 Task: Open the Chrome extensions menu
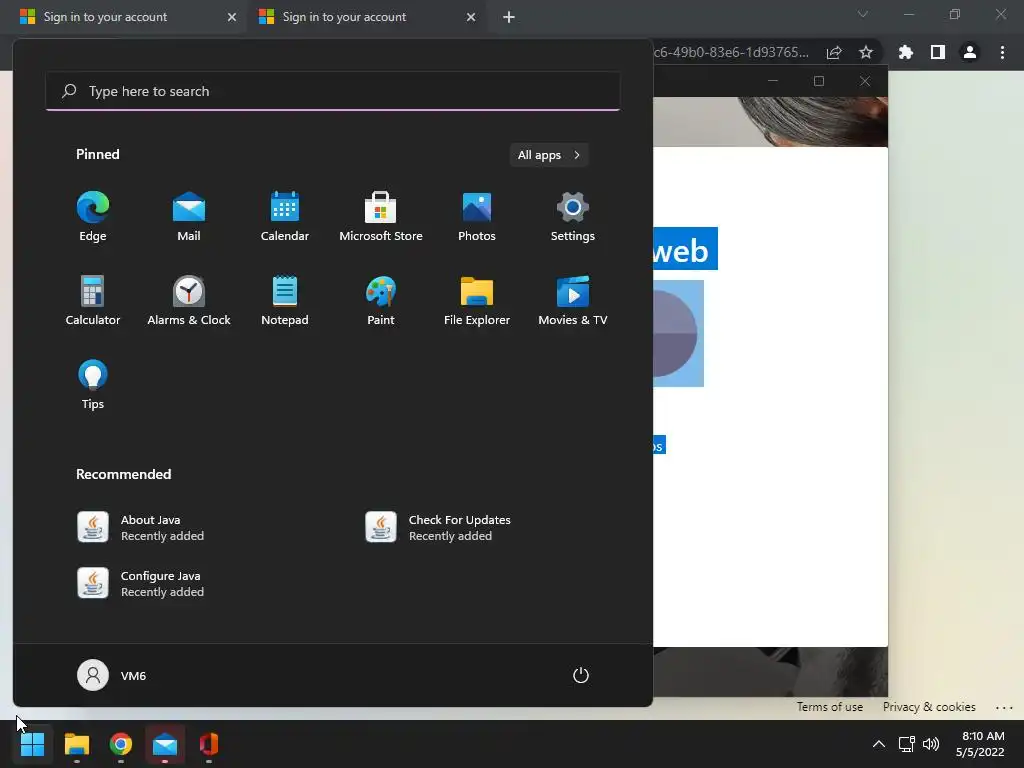906,52
